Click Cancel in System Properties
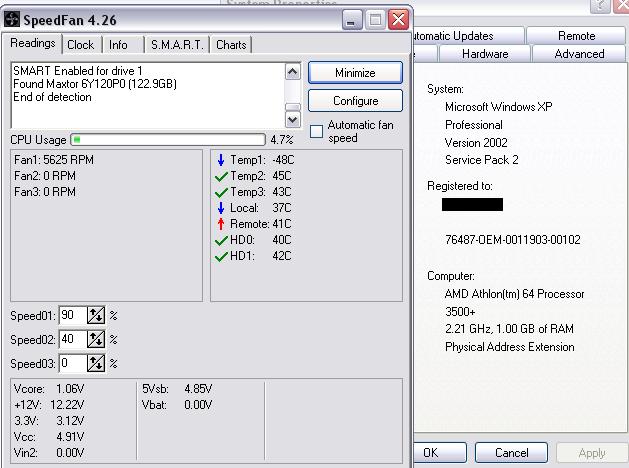The width and height of the screenshot is (629, 468). (x=511, y=453)
